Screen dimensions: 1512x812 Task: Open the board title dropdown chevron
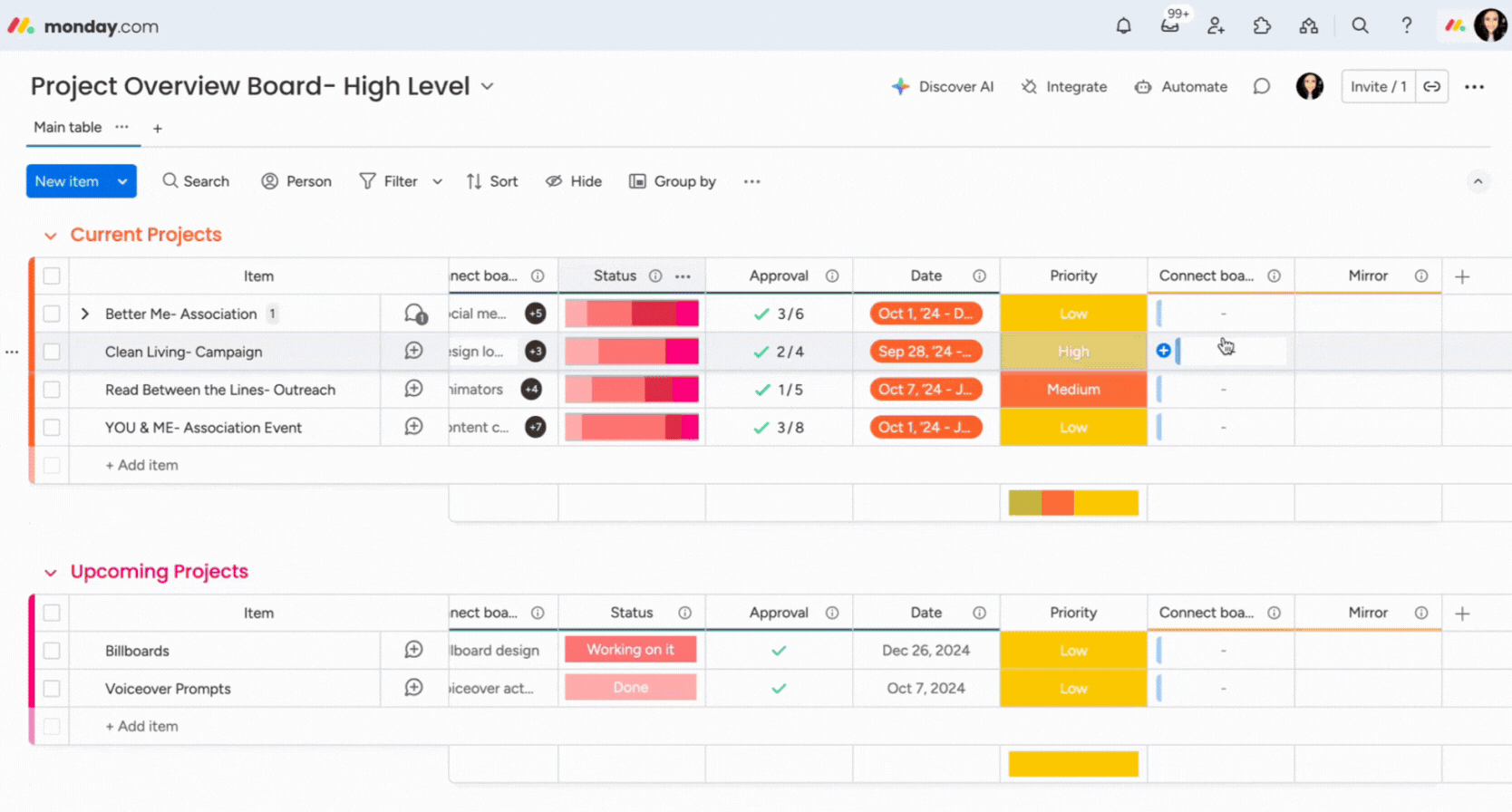tap(487, 87)
